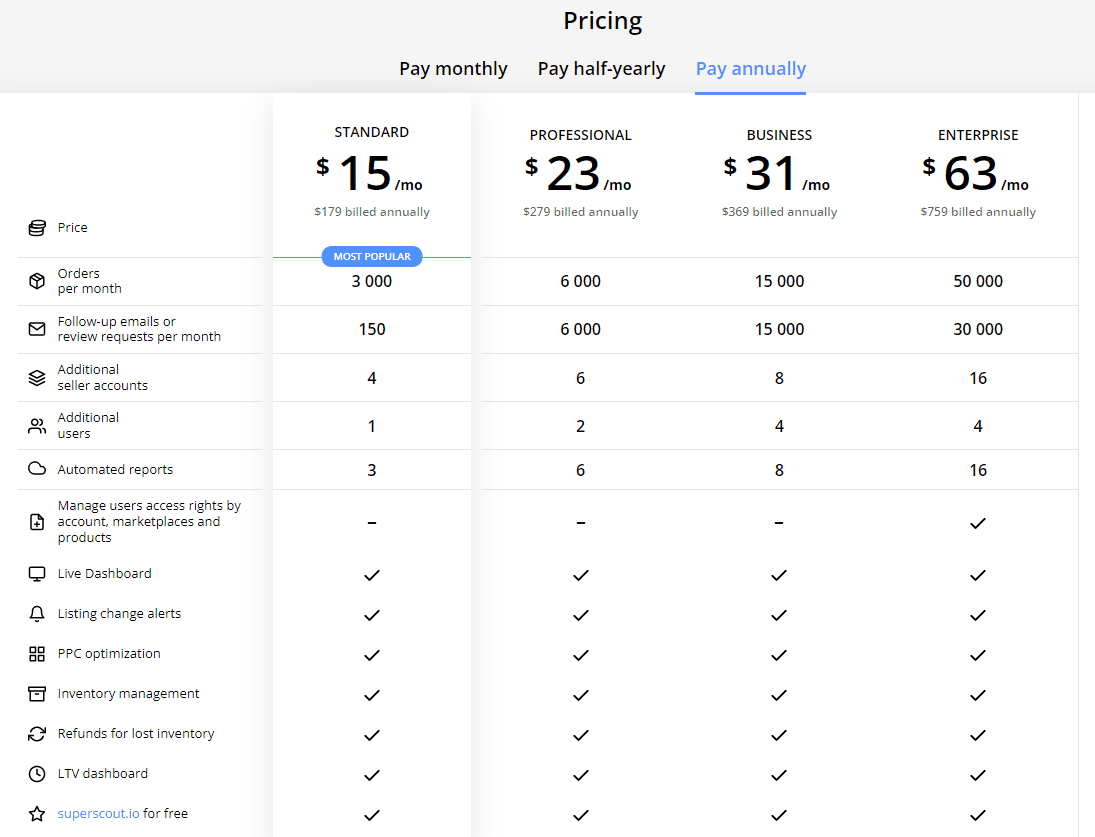1095x837 pixels.
Task: Click the PPC optimization grid icon
Action: coord(37,654)
